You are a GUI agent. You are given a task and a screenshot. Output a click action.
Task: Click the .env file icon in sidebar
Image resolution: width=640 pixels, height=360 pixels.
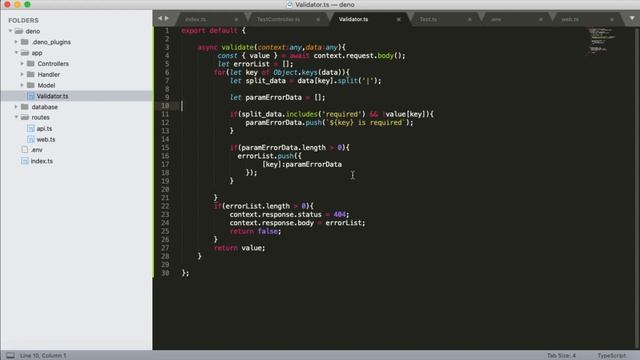coord(25,150)
